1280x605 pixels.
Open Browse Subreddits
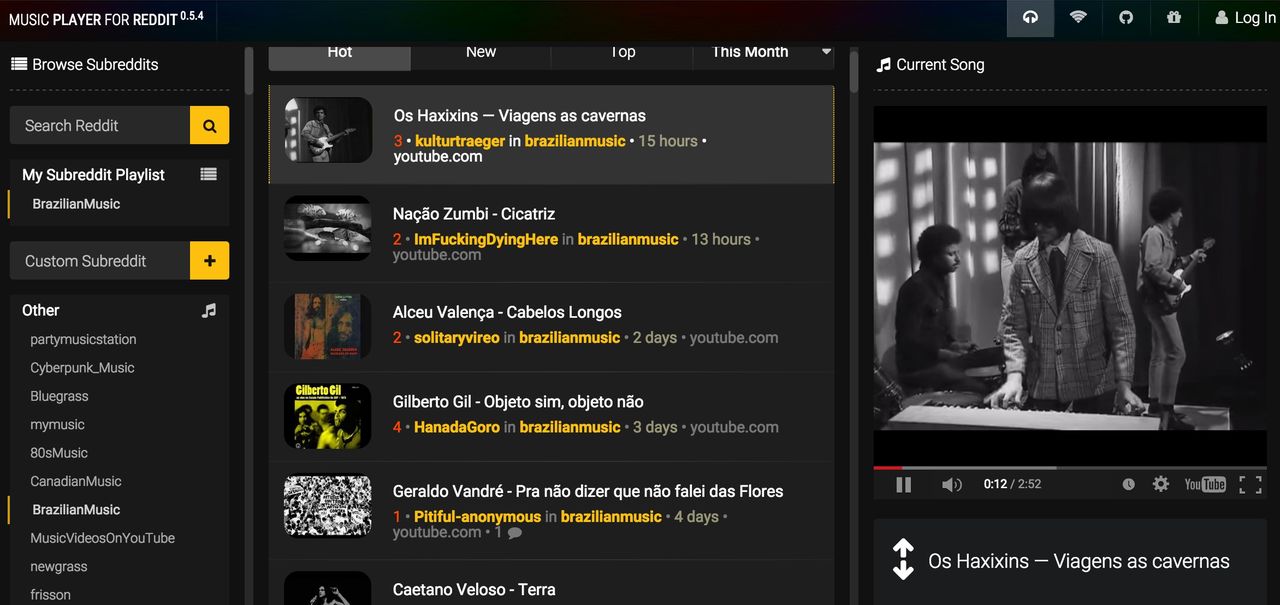tap(84, 64)
